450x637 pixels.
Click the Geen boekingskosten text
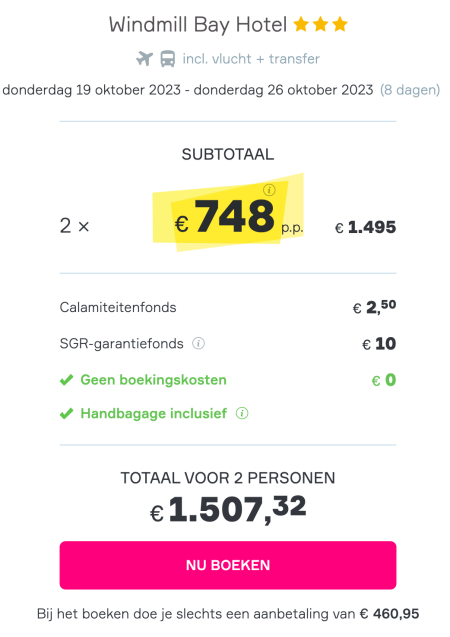154,380
